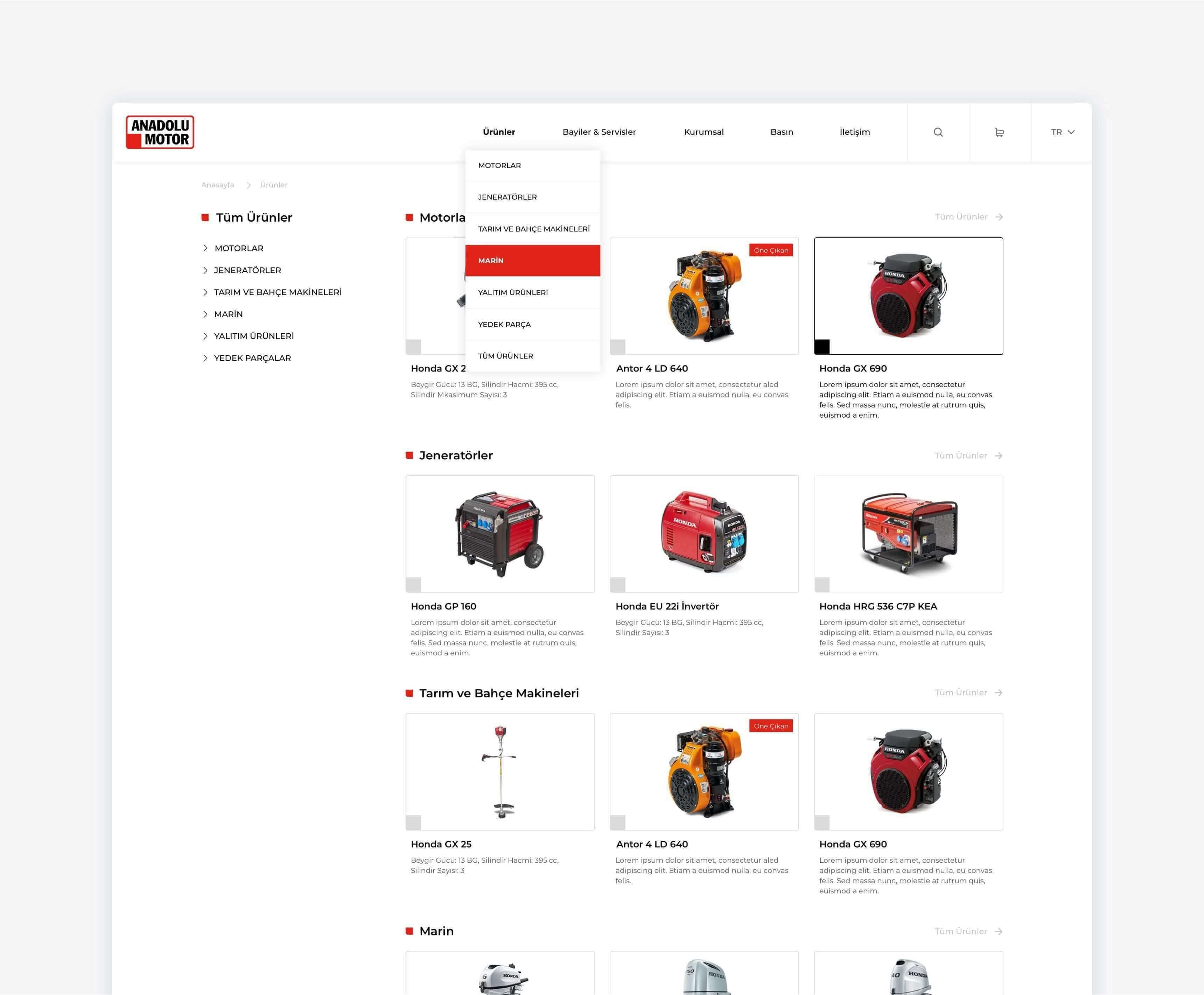Click the arrow beside Motorlar section's Tüm Ürünler

tap(999, 217)
